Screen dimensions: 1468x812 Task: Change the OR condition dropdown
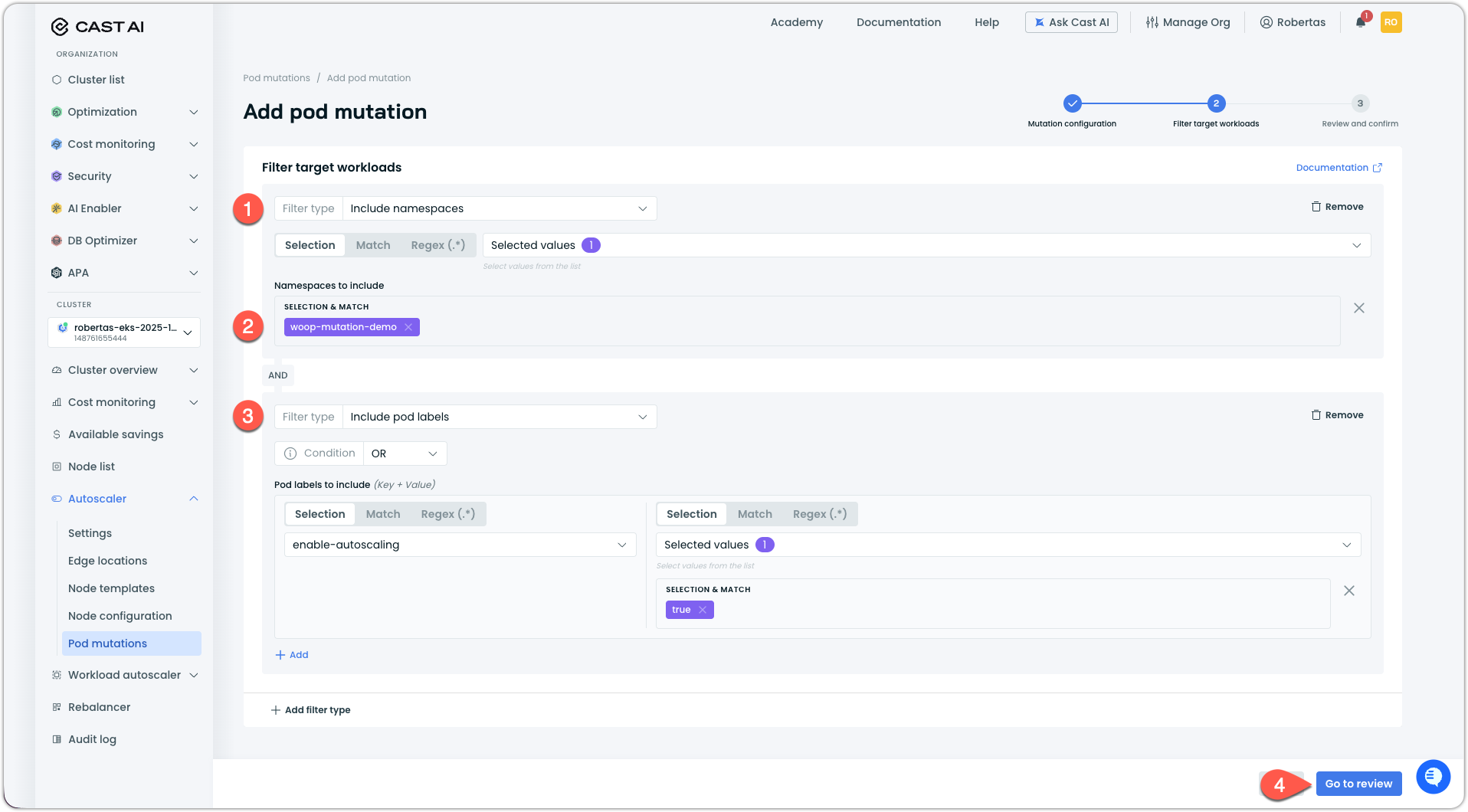405,453
